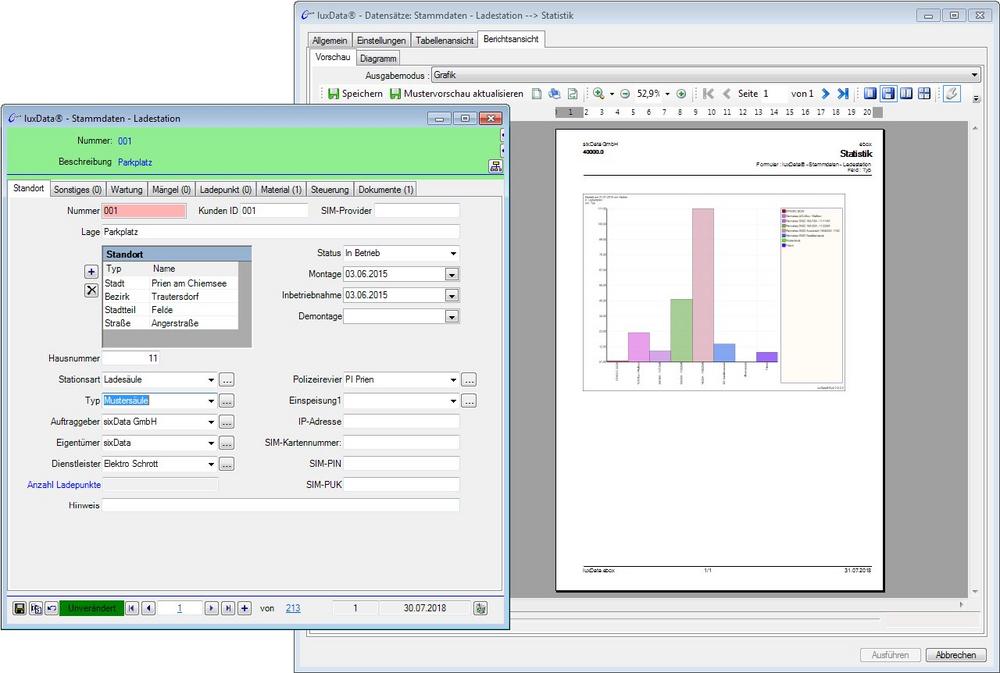This screenshot has width=1000, height=673.
Task: Click the 213 record count link
Action: (293, 608)
